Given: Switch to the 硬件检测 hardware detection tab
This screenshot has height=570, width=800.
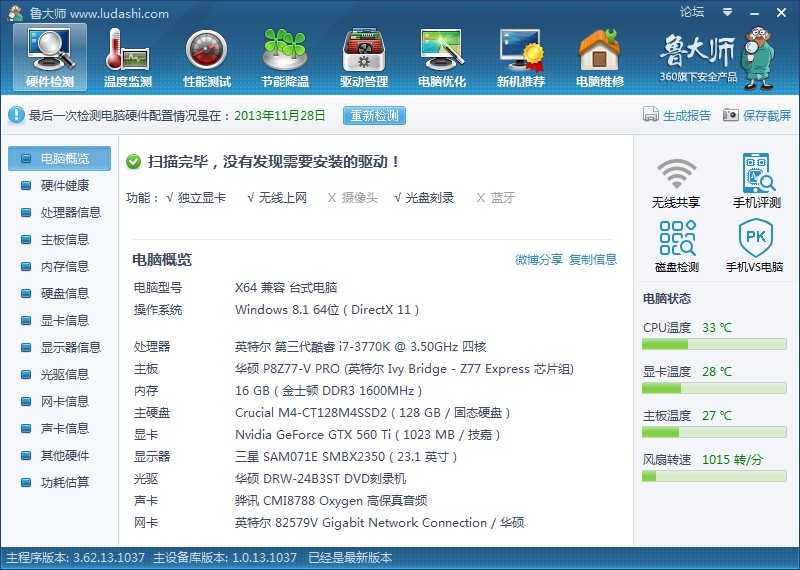Looking at the screenshot, I should (49, 57).
